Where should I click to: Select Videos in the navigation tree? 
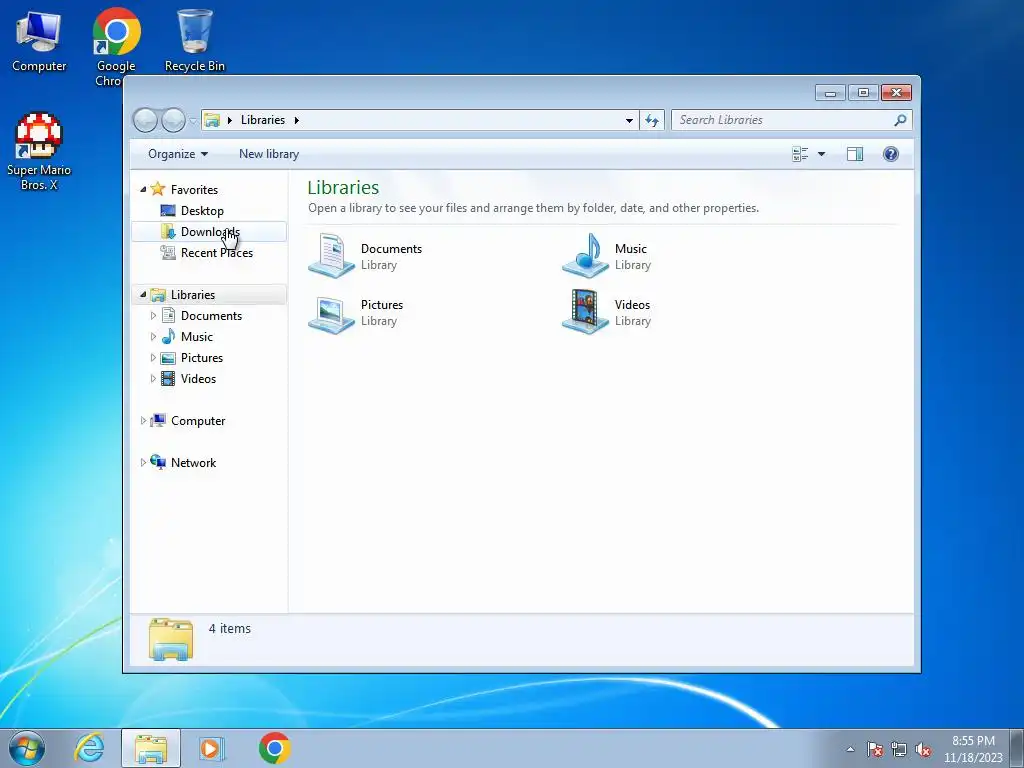[198, 379]
